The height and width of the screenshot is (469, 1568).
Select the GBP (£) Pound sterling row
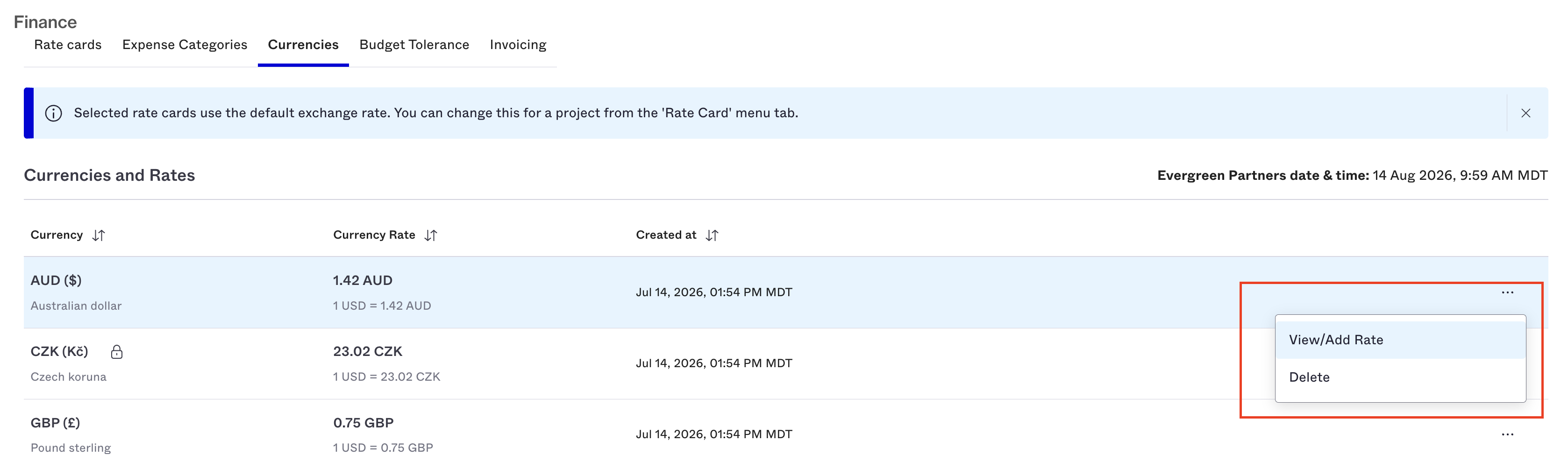coord(786,434)
